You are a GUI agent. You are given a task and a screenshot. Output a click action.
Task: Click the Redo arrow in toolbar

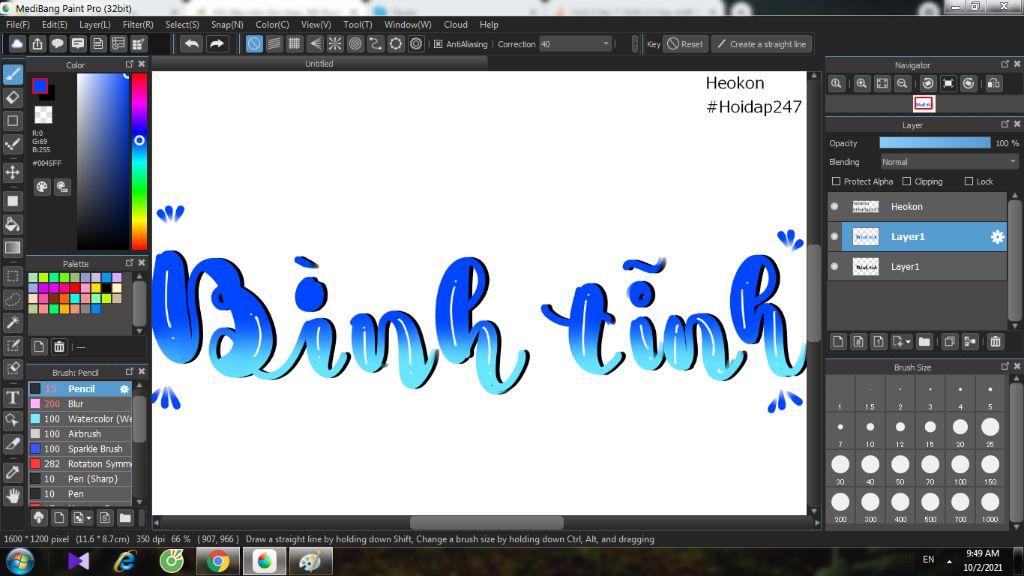point(217,44)
